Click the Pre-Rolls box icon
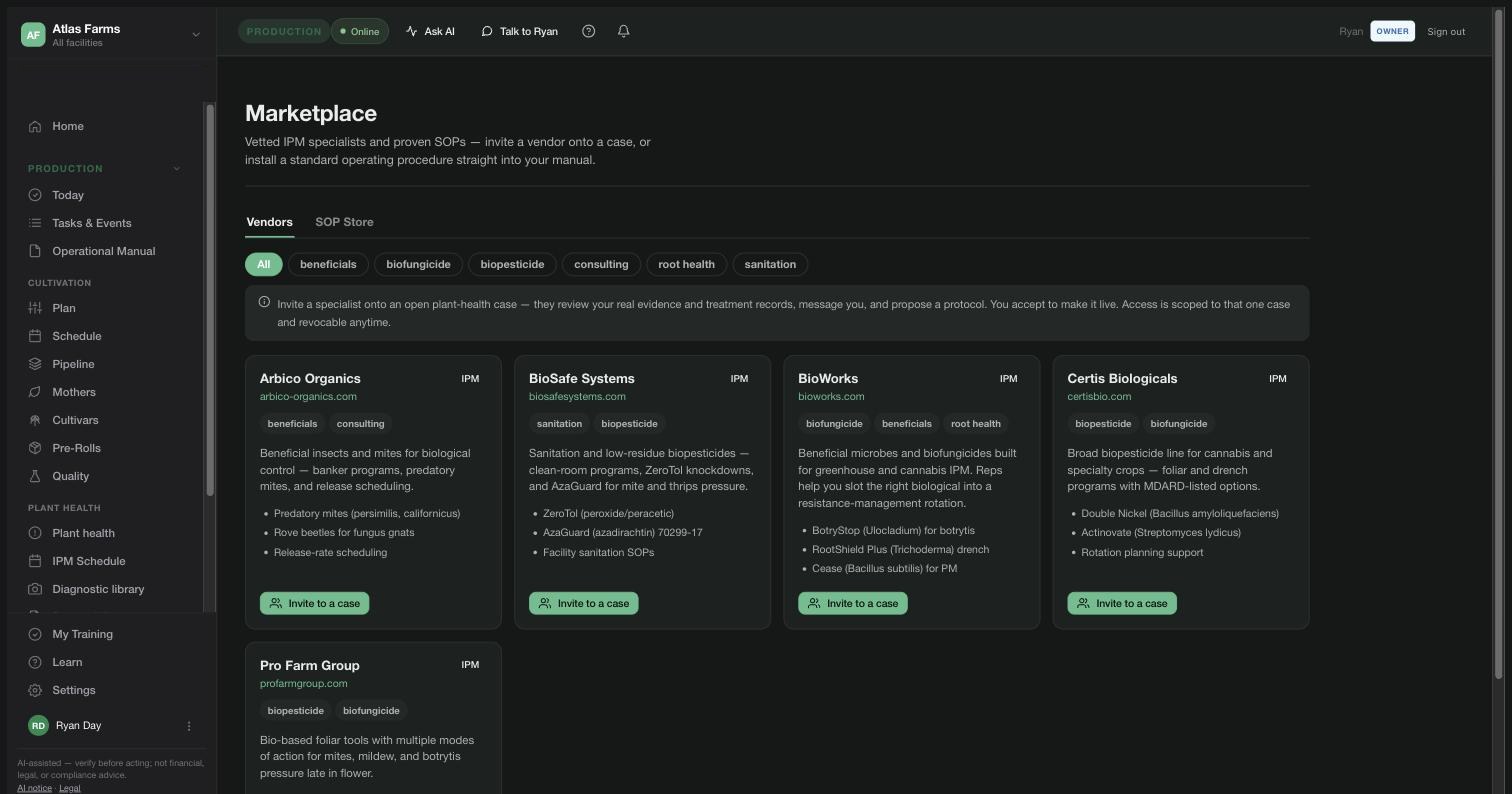Screen dimensions: 1512x794 click(x=35, y=448)
